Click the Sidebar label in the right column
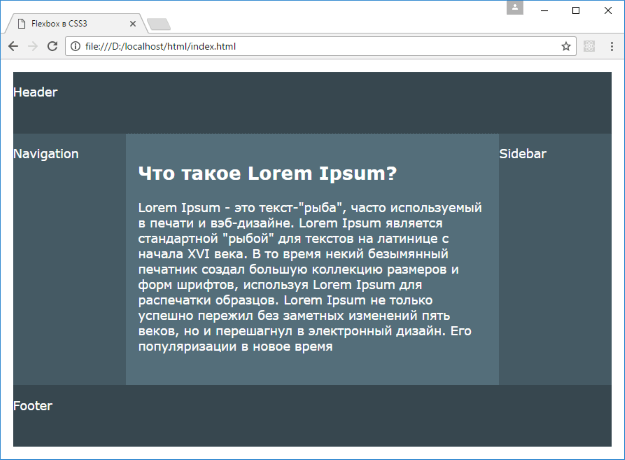This screenshot has height=460, width=625. click(523, 154)
